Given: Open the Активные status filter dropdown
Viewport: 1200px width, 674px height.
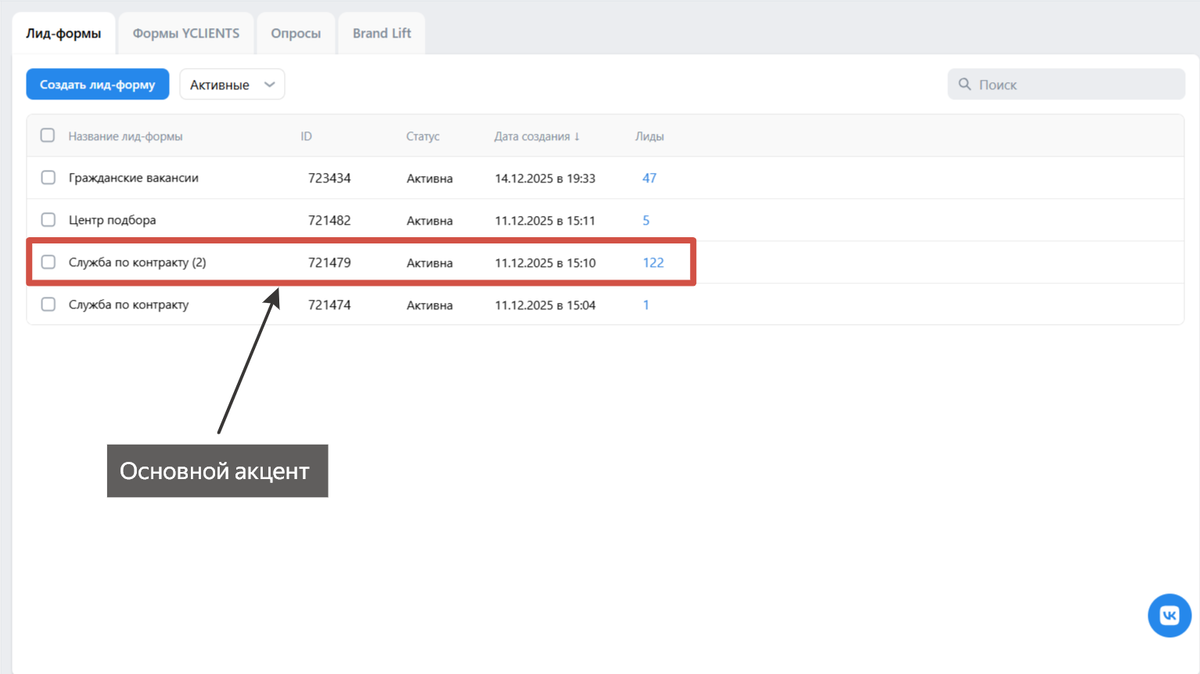Looking at the screenshot, I should click(x=232, y=85).
